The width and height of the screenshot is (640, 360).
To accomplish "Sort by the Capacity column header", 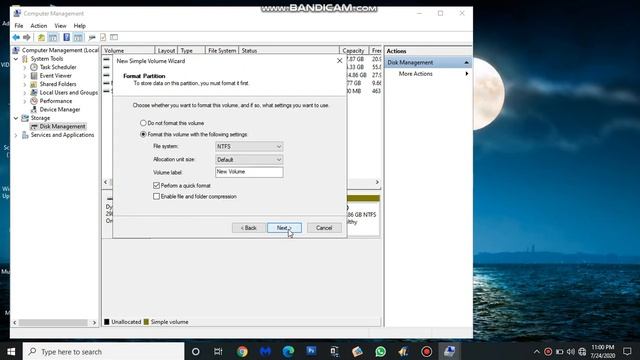I will tap(354, 51).
